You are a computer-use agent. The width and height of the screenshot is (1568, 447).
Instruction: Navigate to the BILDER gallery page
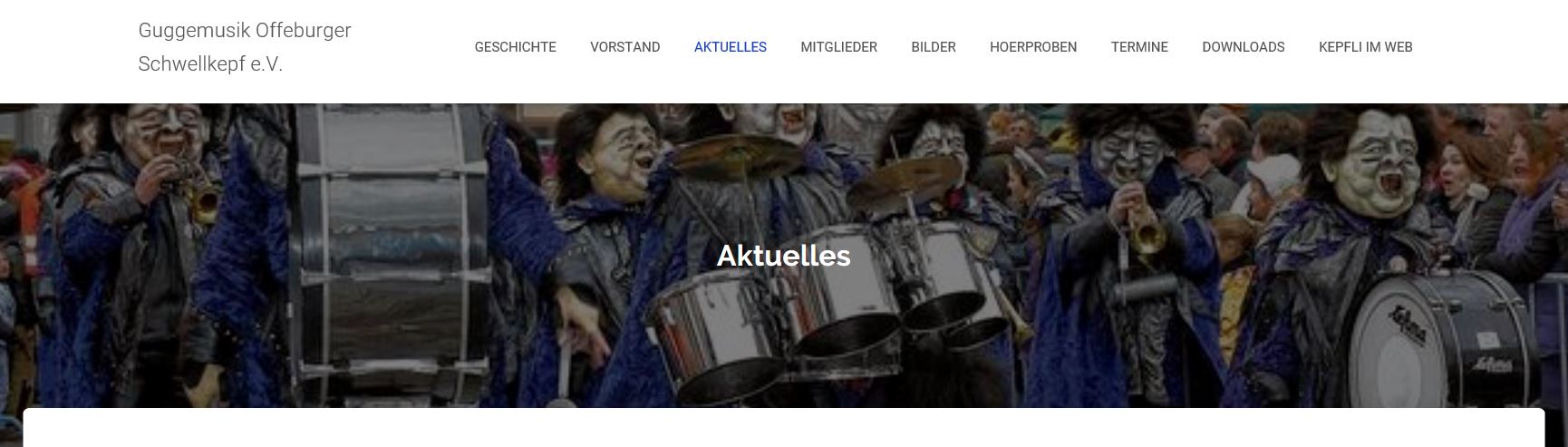[x=934, y=47]
